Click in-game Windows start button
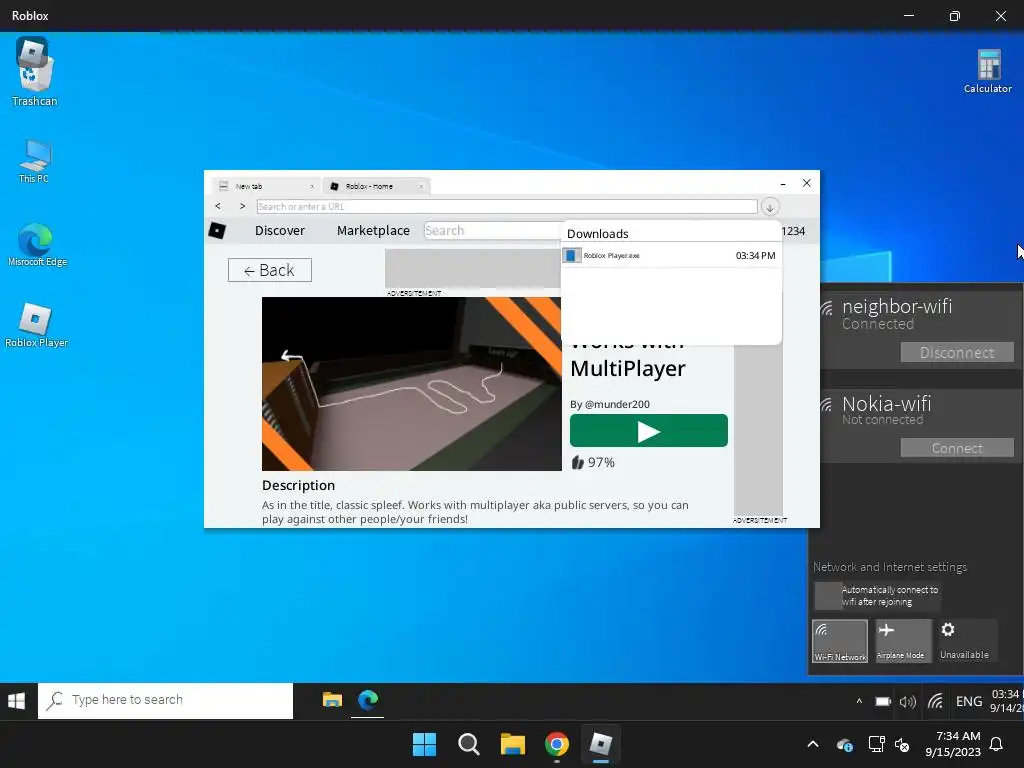 click(x=16, y=701)
